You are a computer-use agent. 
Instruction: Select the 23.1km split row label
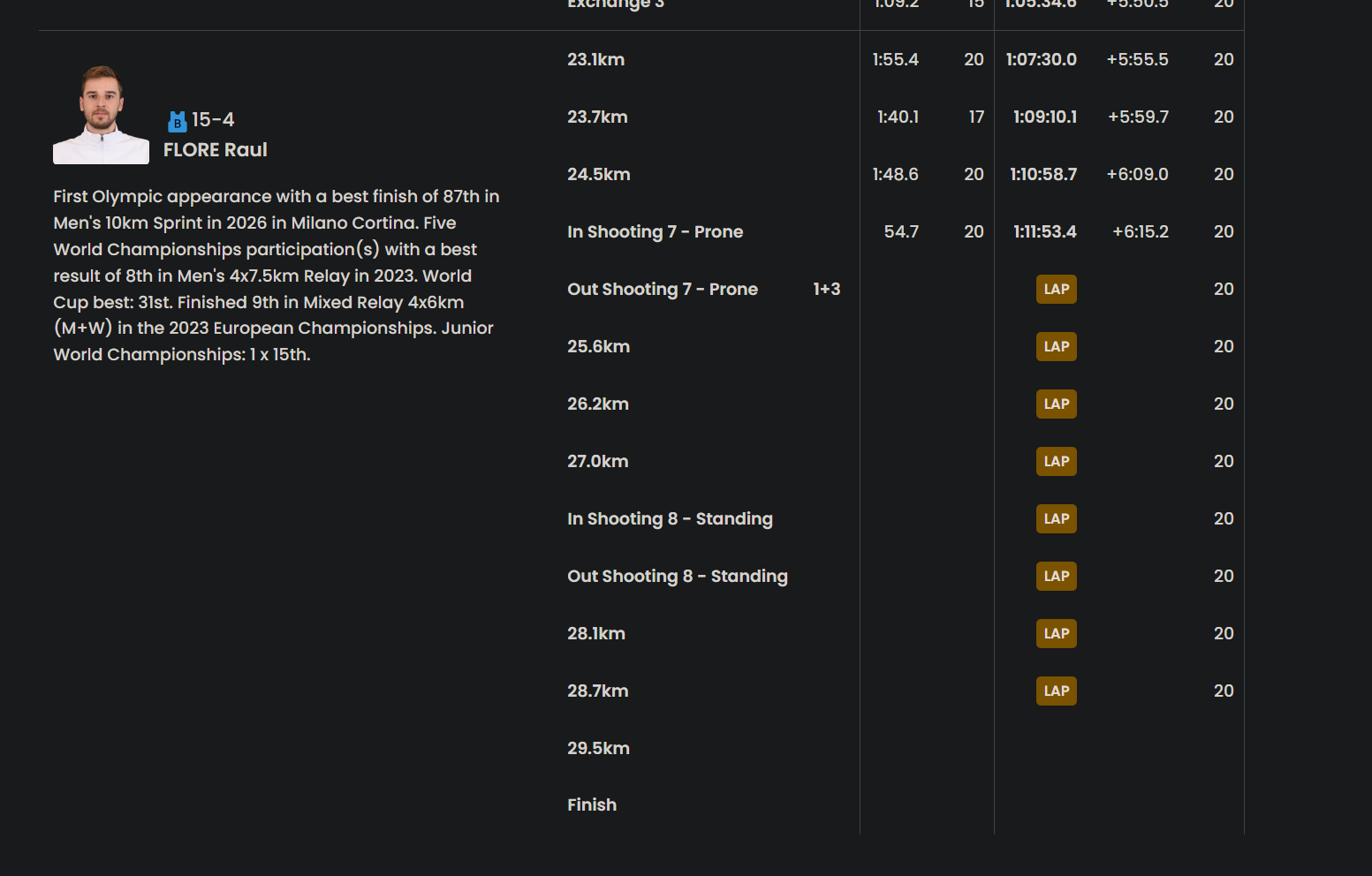pyautogui.click(x=596, y=60)
